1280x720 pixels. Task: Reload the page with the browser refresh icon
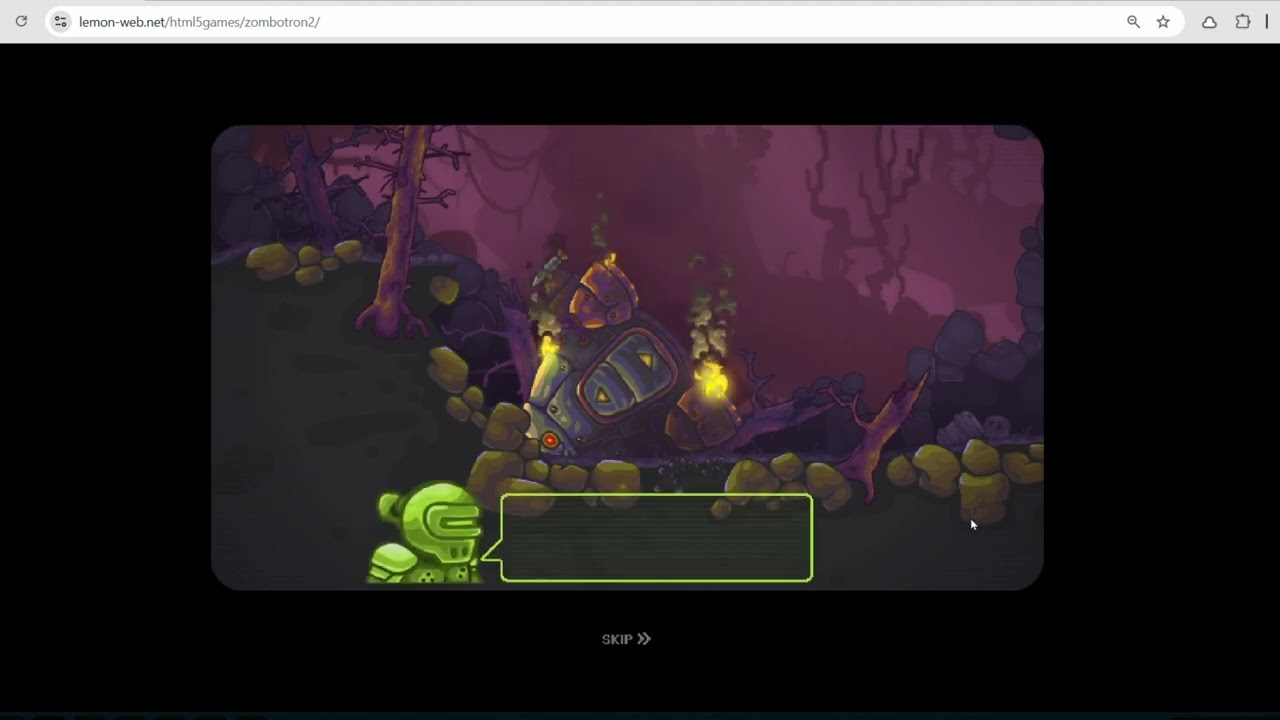[21, 21]
